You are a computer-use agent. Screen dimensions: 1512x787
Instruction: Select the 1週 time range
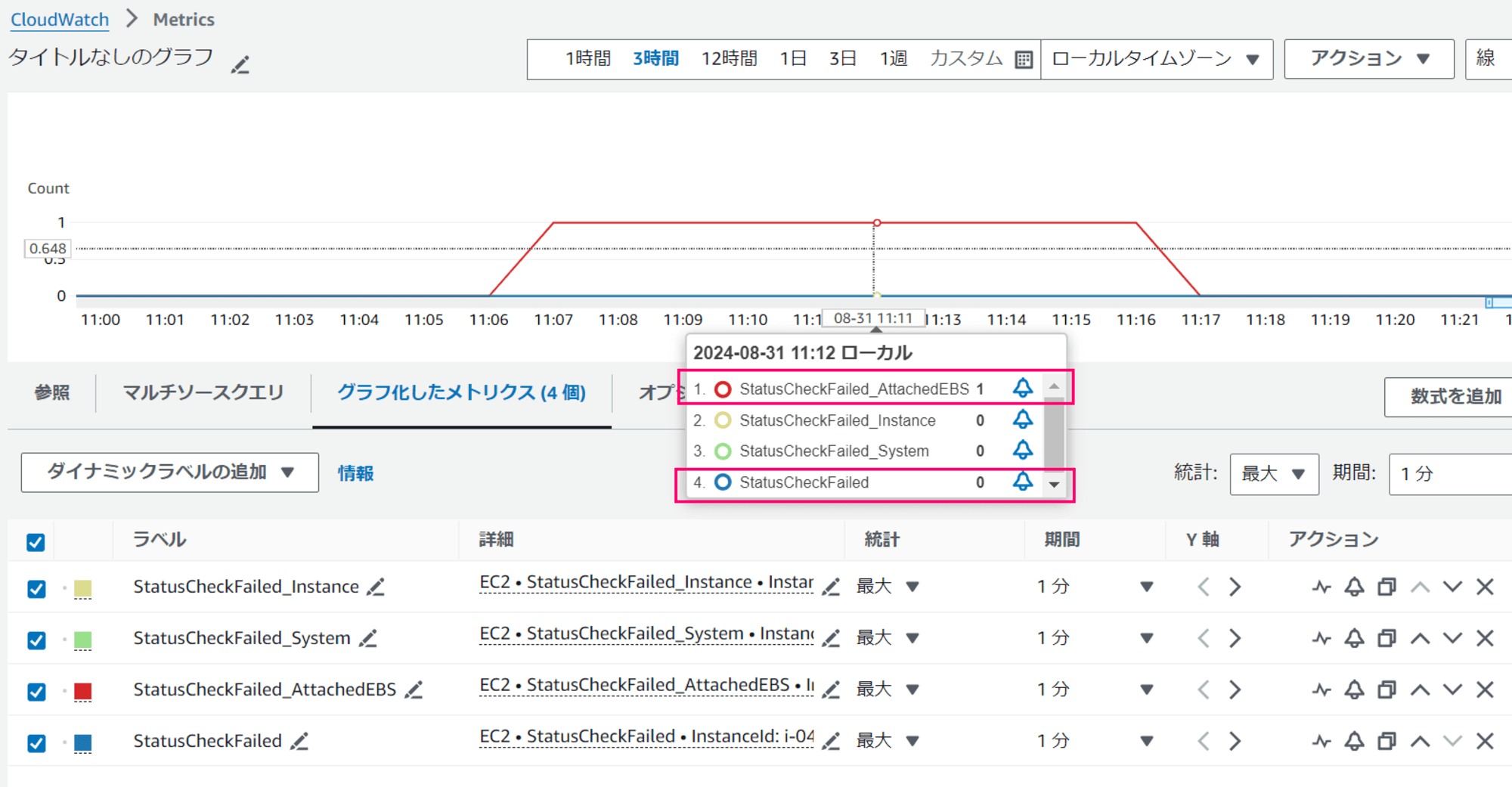click(x=894, y=59)
